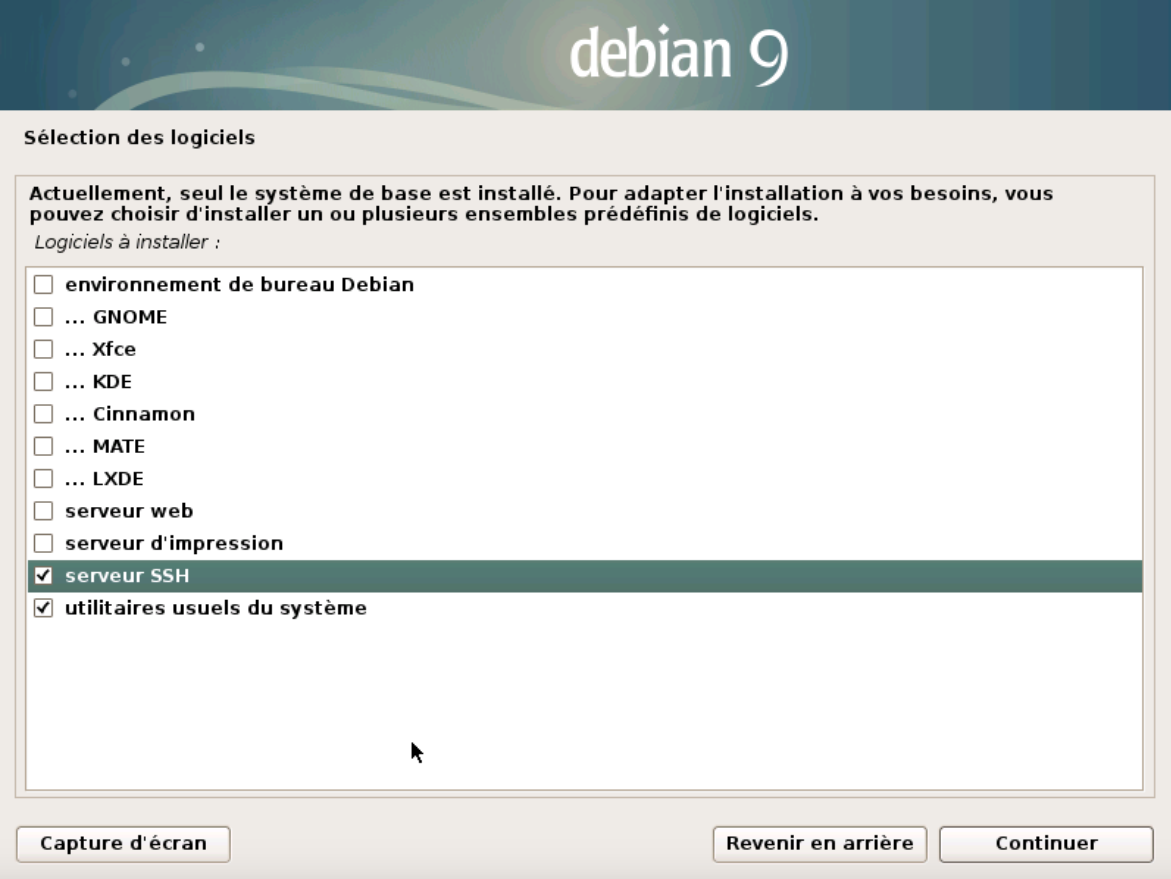Enable the GNOME desktop checkbox
This screenshot has width=1171, height=879.
pos(43,317)
